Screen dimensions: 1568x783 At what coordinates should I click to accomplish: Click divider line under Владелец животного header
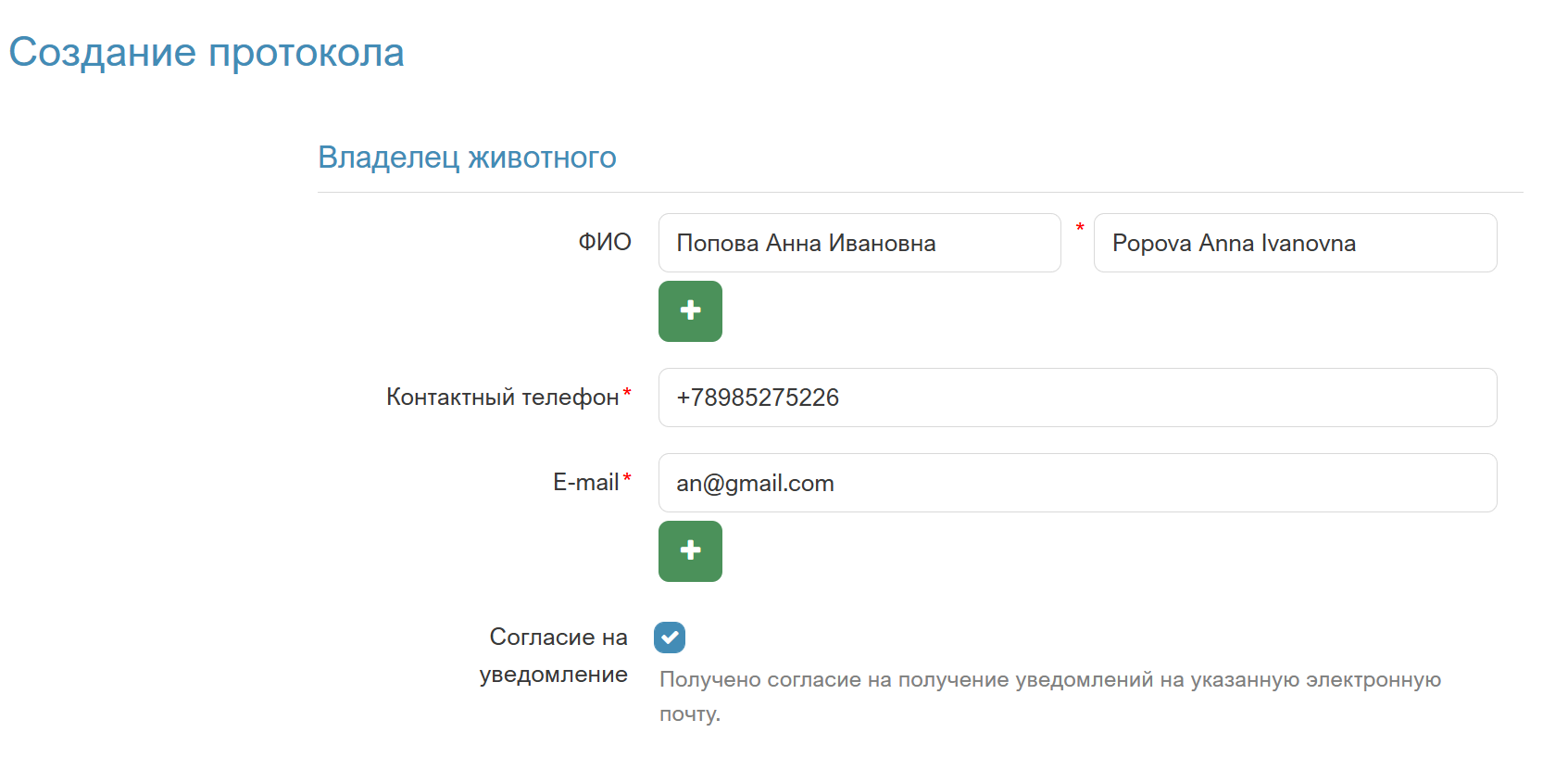(x=920, y=193)
